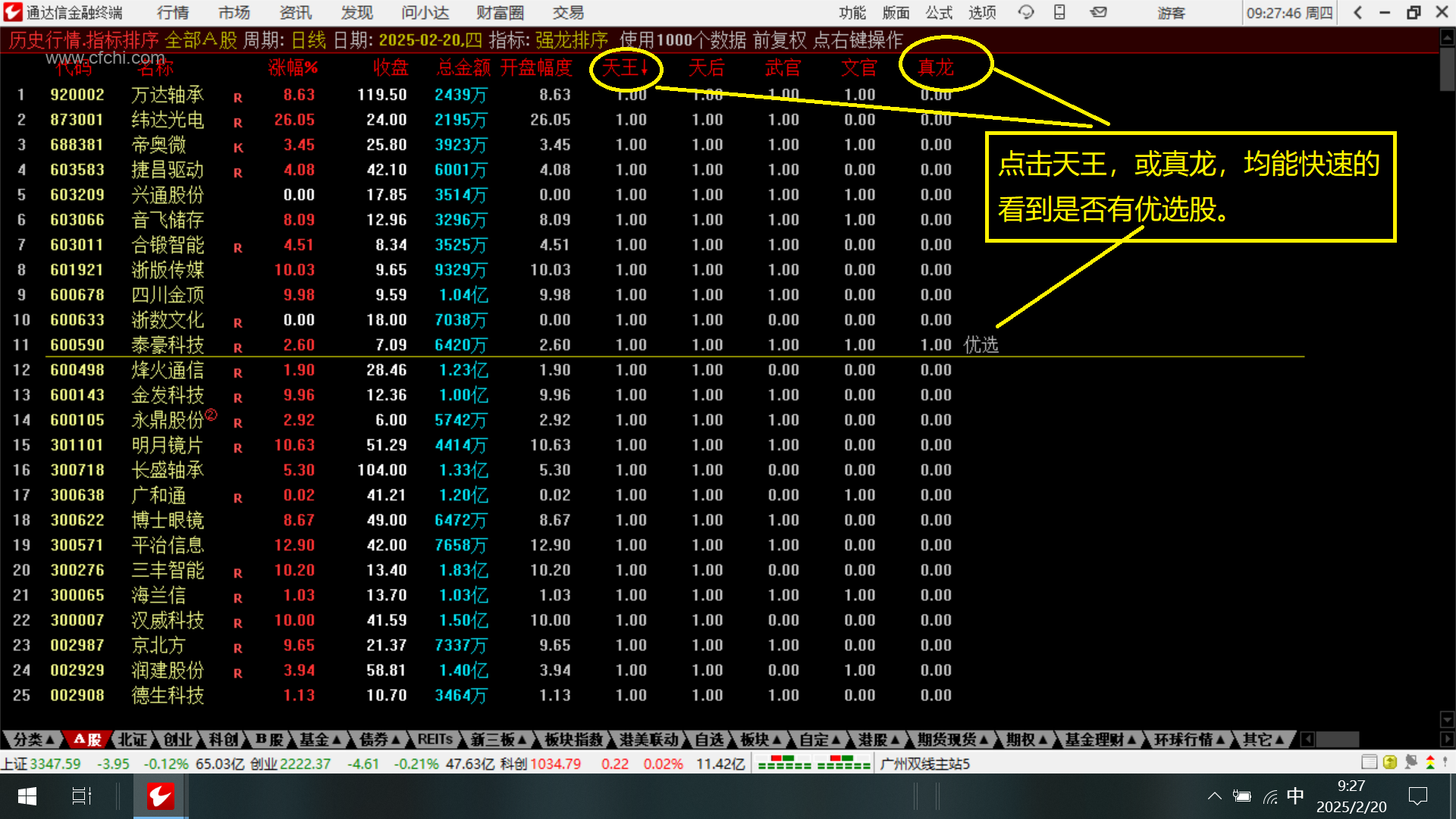Image resolution: width=1456 pixels, height=819 pixels.
Task: Open Windows Task View icon
Action: [x=81, y=796]
